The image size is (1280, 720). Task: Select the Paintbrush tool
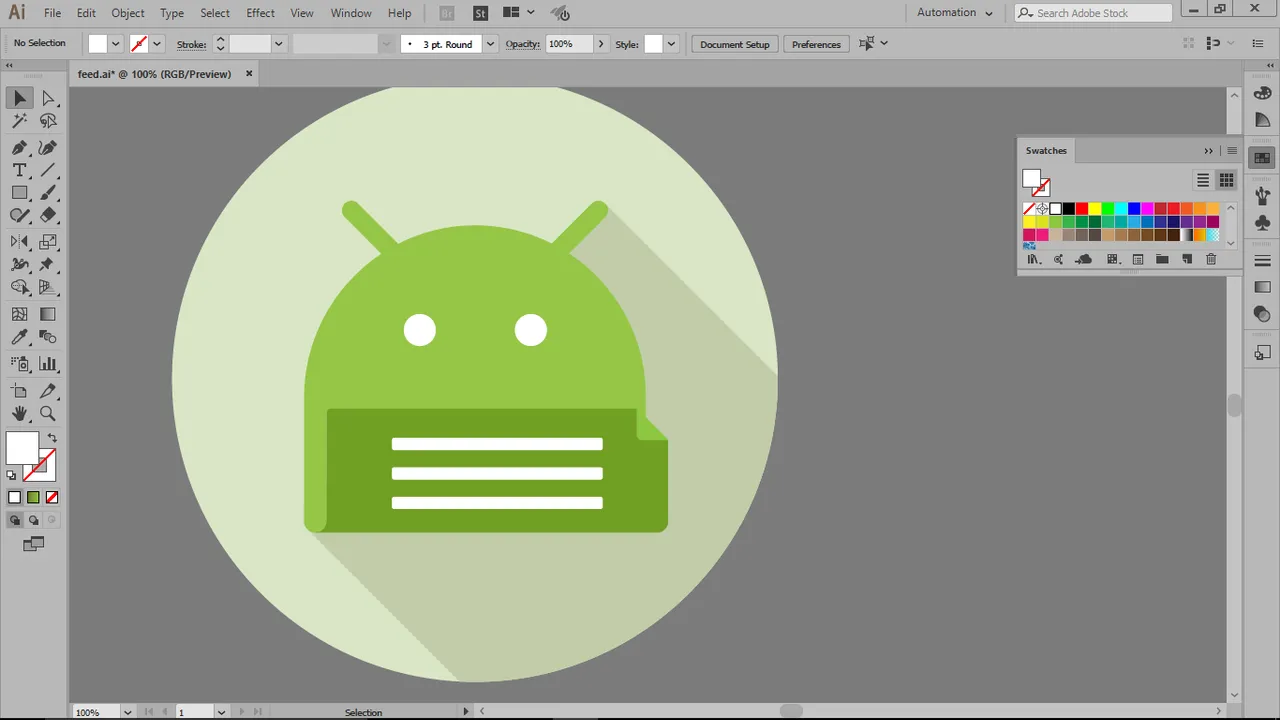coord(48,193)
